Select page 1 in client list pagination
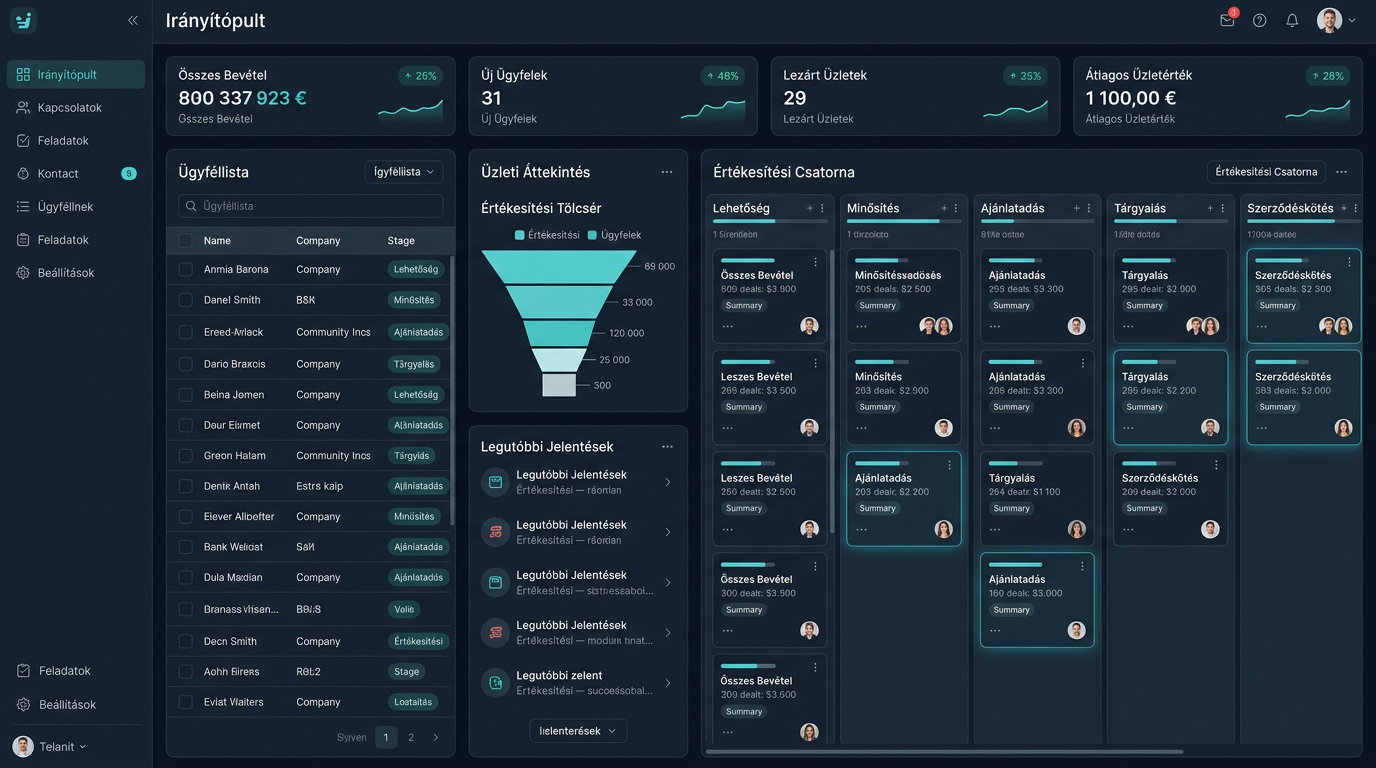Screen dimensions: 1376x768 click(x=386, y=737)
